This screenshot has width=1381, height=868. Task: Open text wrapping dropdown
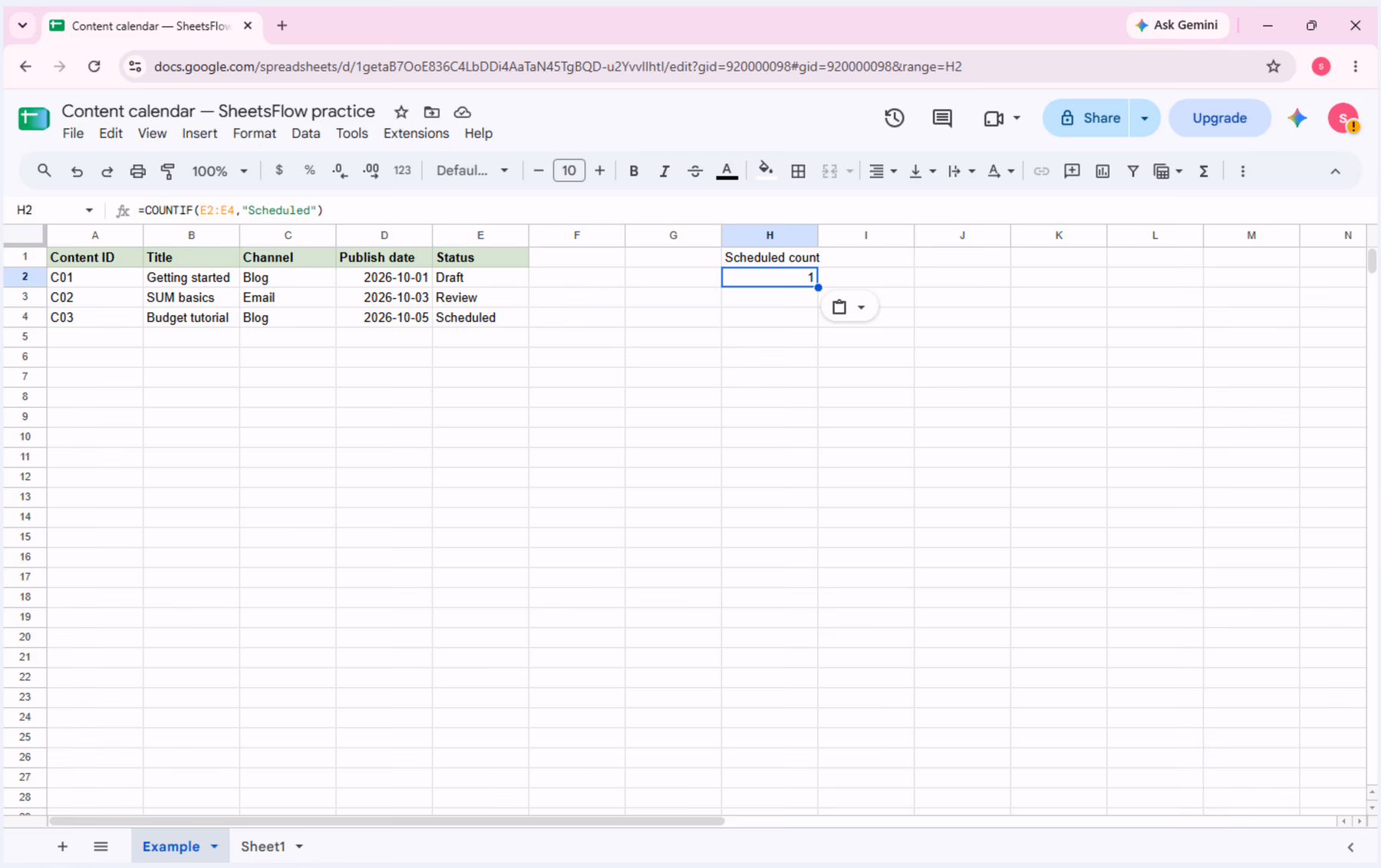click(x=961, y=171)
